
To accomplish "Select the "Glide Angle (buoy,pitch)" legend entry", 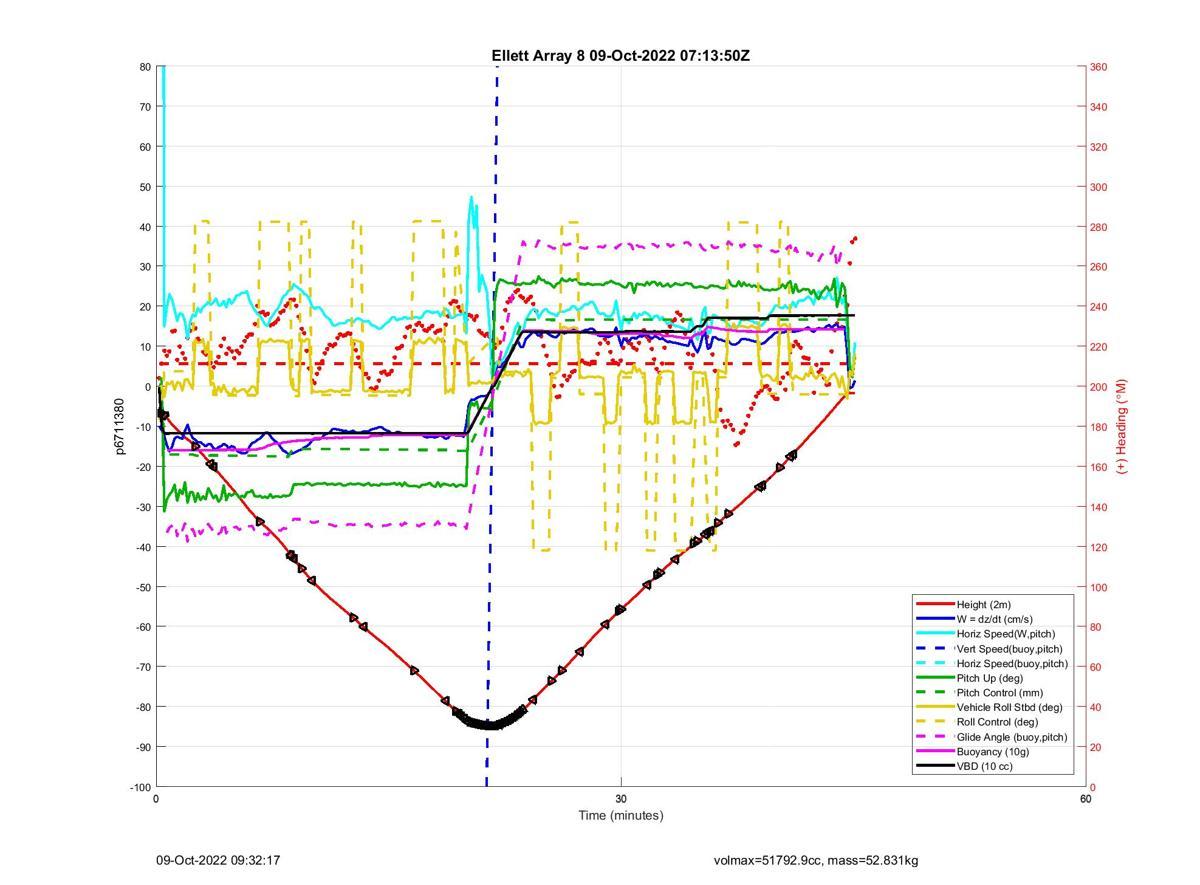I will (x=1012, y=737).
